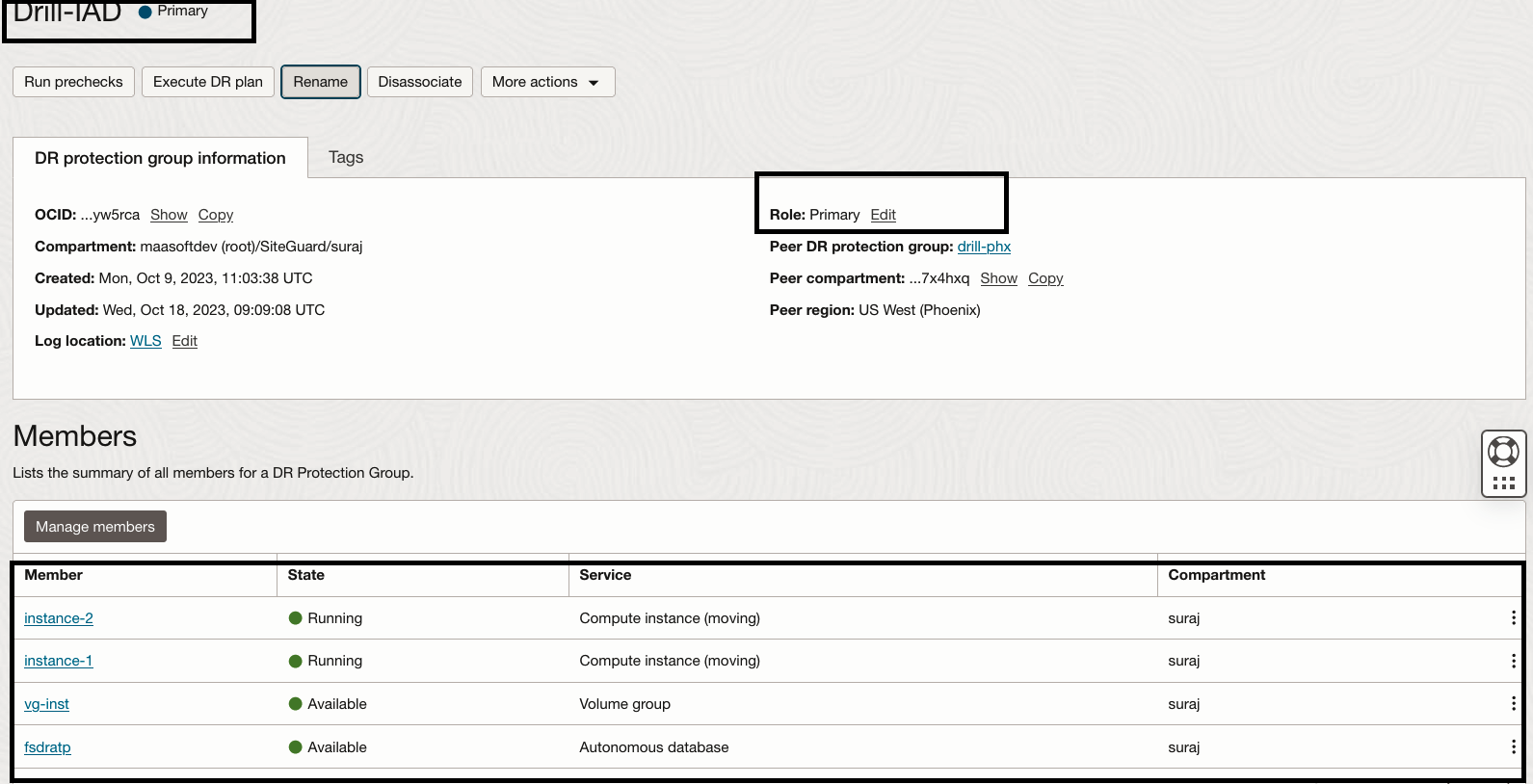1533x784 pixels.
Task: Open the WLS log location link
Action: (x=145, y=341)
